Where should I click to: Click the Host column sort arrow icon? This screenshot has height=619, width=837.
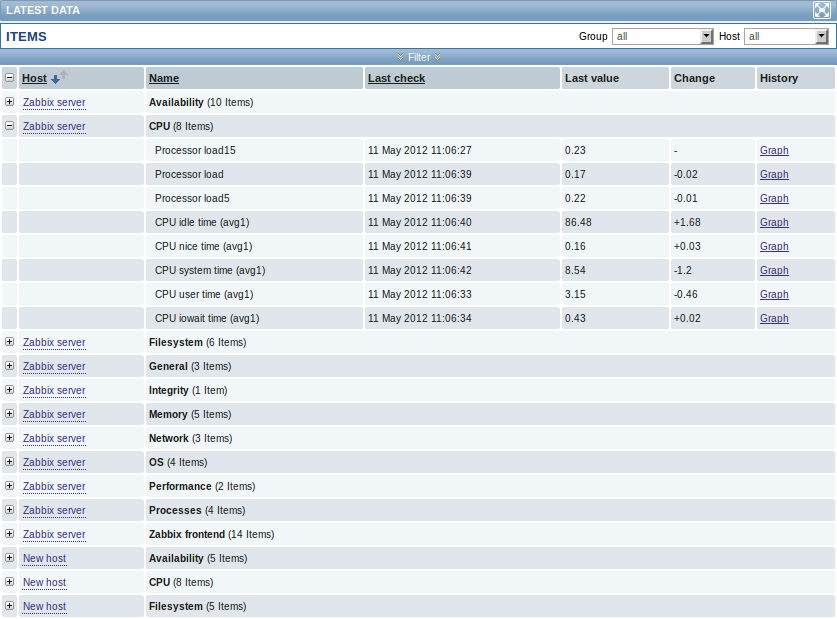[x=59, y=77]
